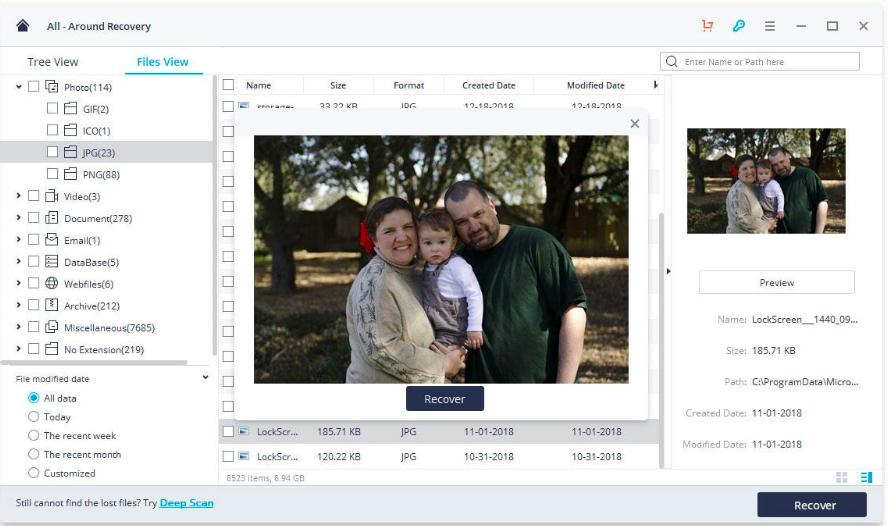Switch to thumbnail grid view icon
Viewport: 888px width, 526px height.
tap(841, 478)
